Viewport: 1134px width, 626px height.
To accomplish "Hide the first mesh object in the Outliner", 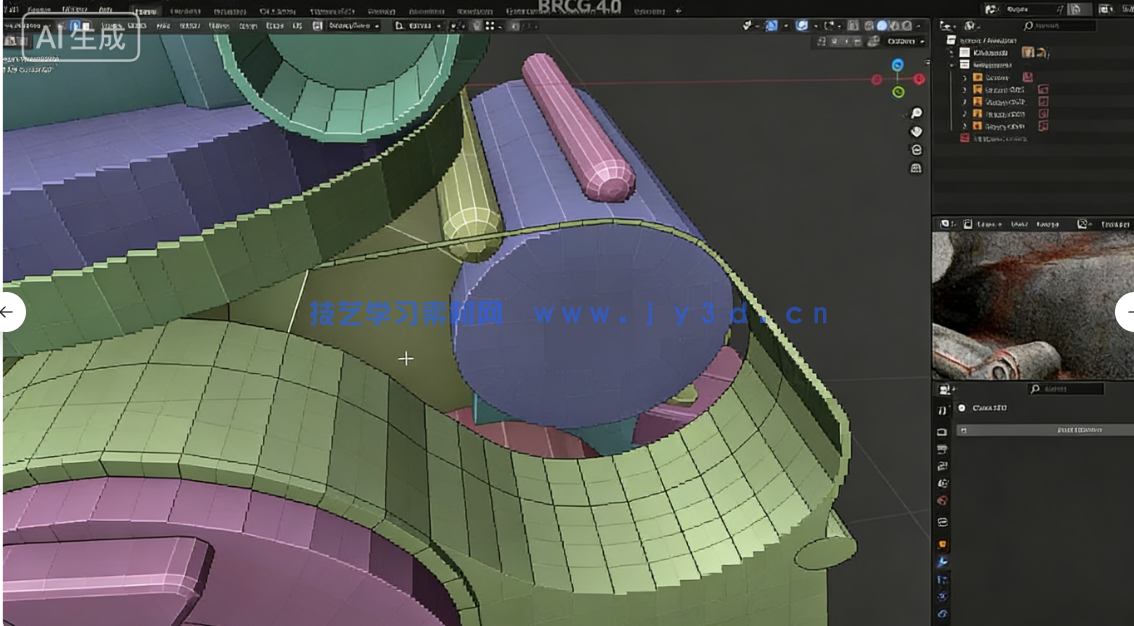I will [1120, 77].
